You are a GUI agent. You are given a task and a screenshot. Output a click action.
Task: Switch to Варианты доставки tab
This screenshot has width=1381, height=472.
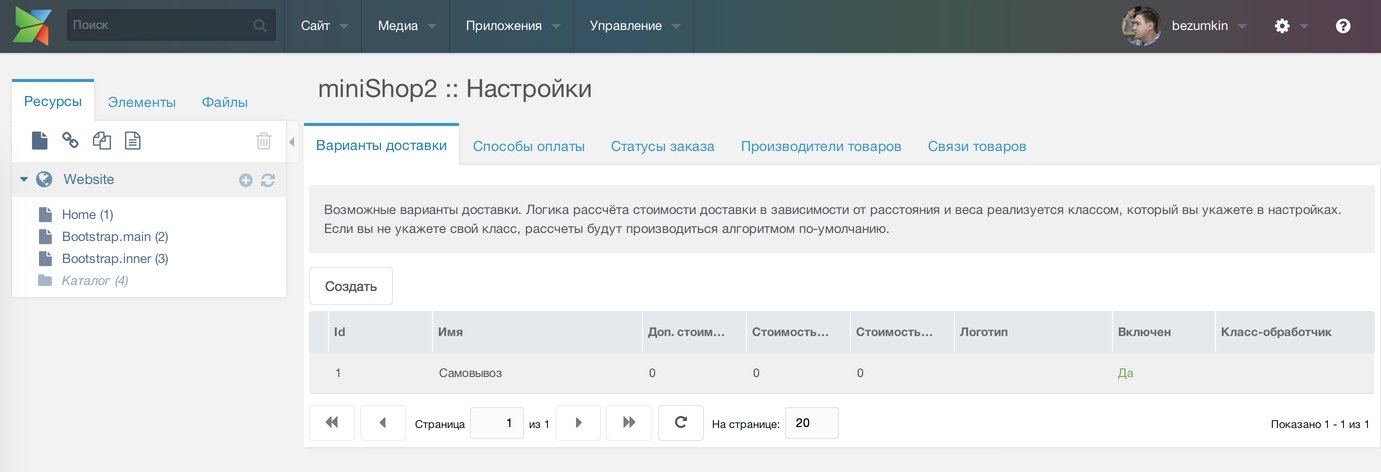coord(381,145)
